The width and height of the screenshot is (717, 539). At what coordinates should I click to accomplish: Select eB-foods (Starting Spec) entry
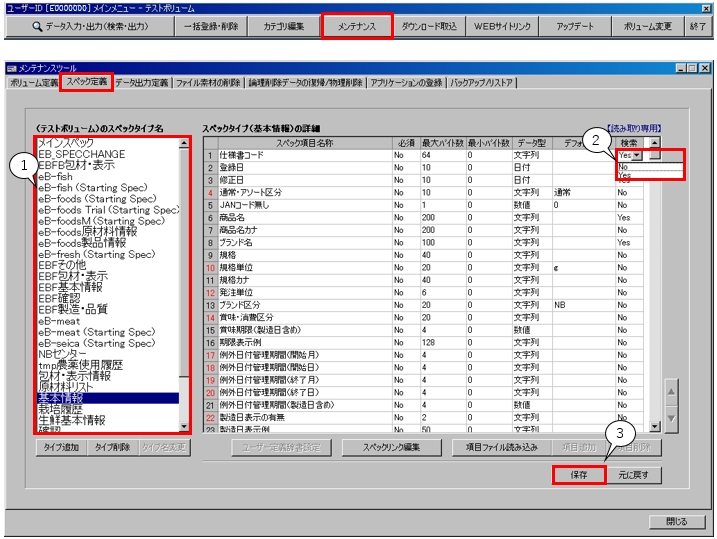(x=108, y=199)
